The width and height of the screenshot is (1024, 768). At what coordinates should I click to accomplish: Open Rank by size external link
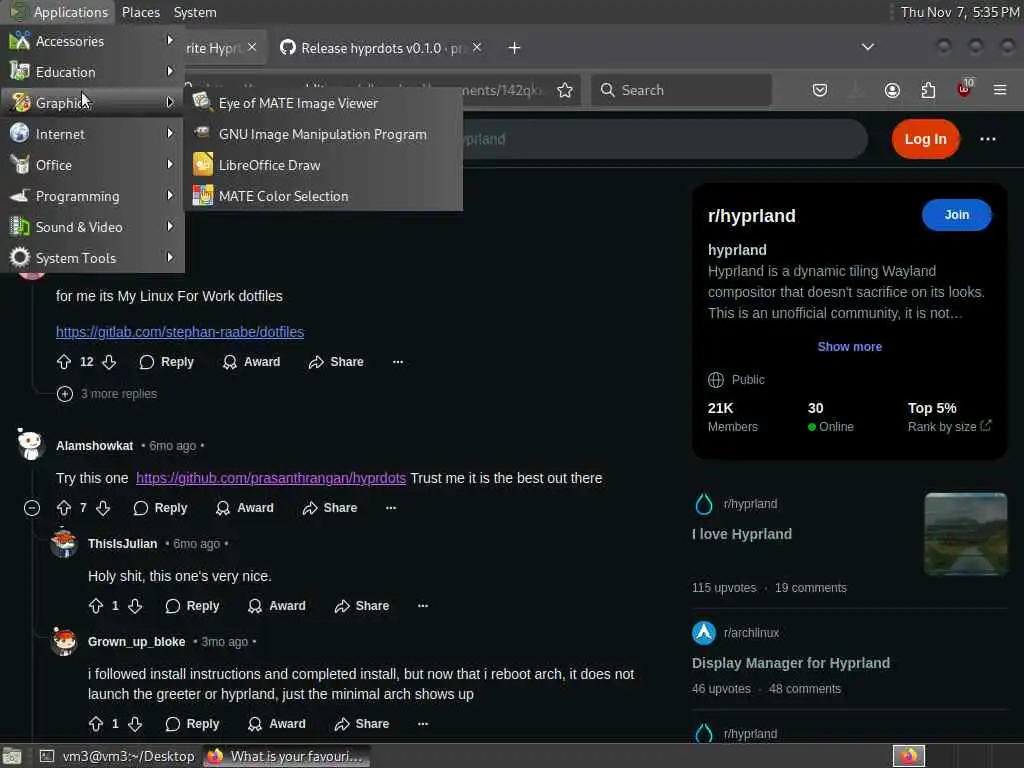[x=950, y=426]
